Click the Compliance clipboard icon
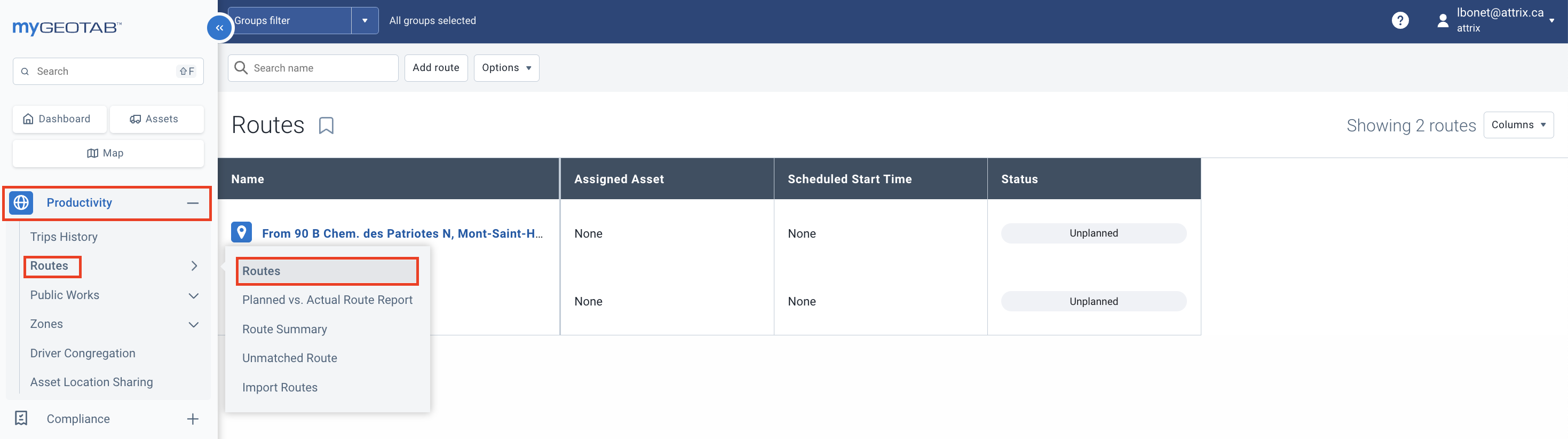The height and width of the screenshot is (439, 1568). pos(21,418)
